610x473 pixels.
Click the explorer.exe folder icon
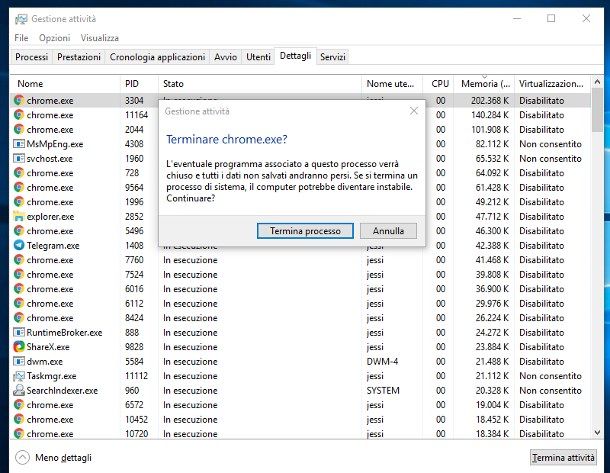click(19, 216)
